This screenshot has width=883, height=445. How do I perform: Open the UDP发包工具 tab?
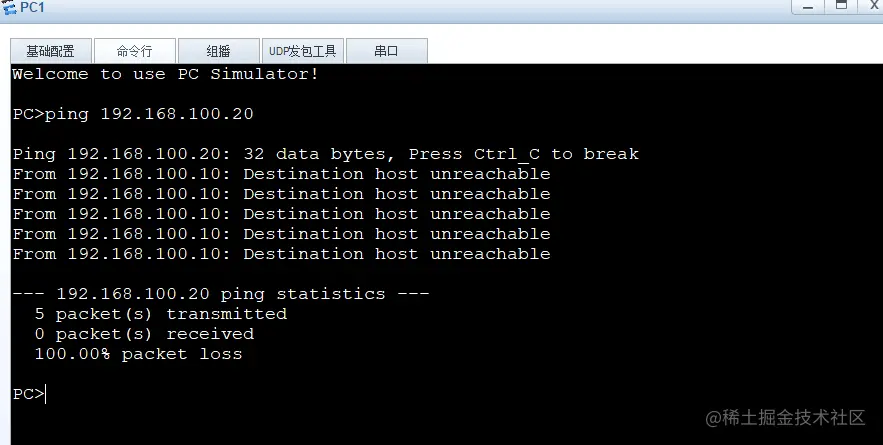pyautogui.click(x=302, y=51)
